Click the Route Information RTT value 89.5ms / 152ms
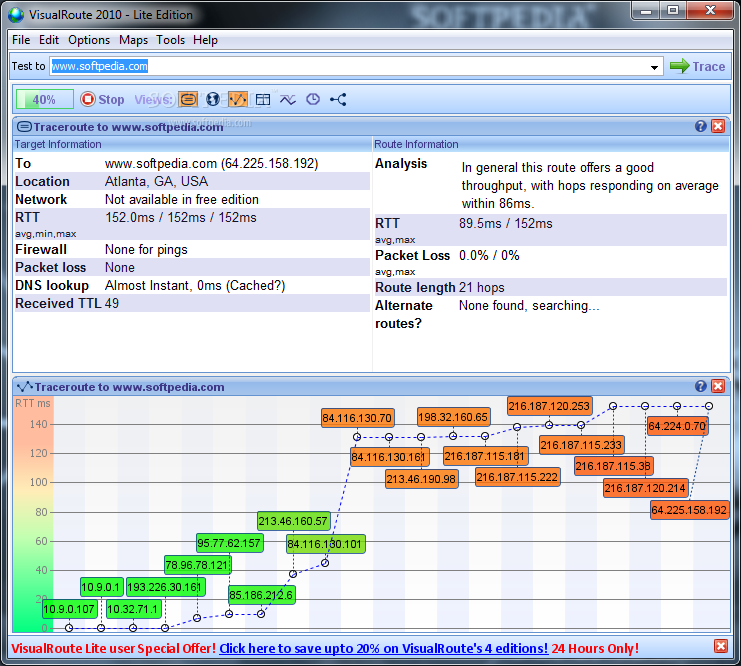This screenshot has height=666, width=741. pyautogui.click(x=506, y=223)
